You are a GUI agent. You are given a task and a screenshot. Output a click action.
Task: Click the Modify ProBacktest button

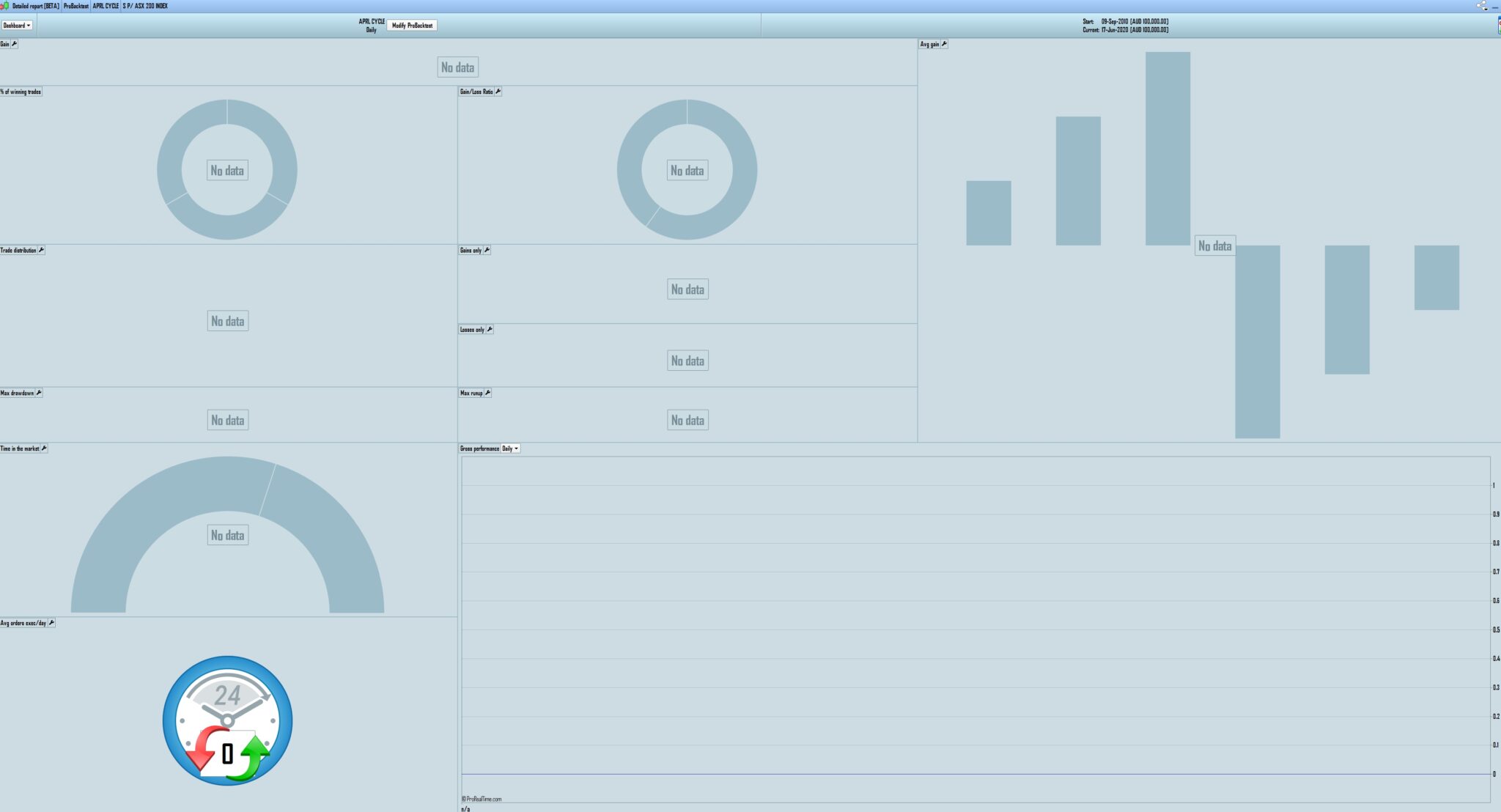(412, 25)
